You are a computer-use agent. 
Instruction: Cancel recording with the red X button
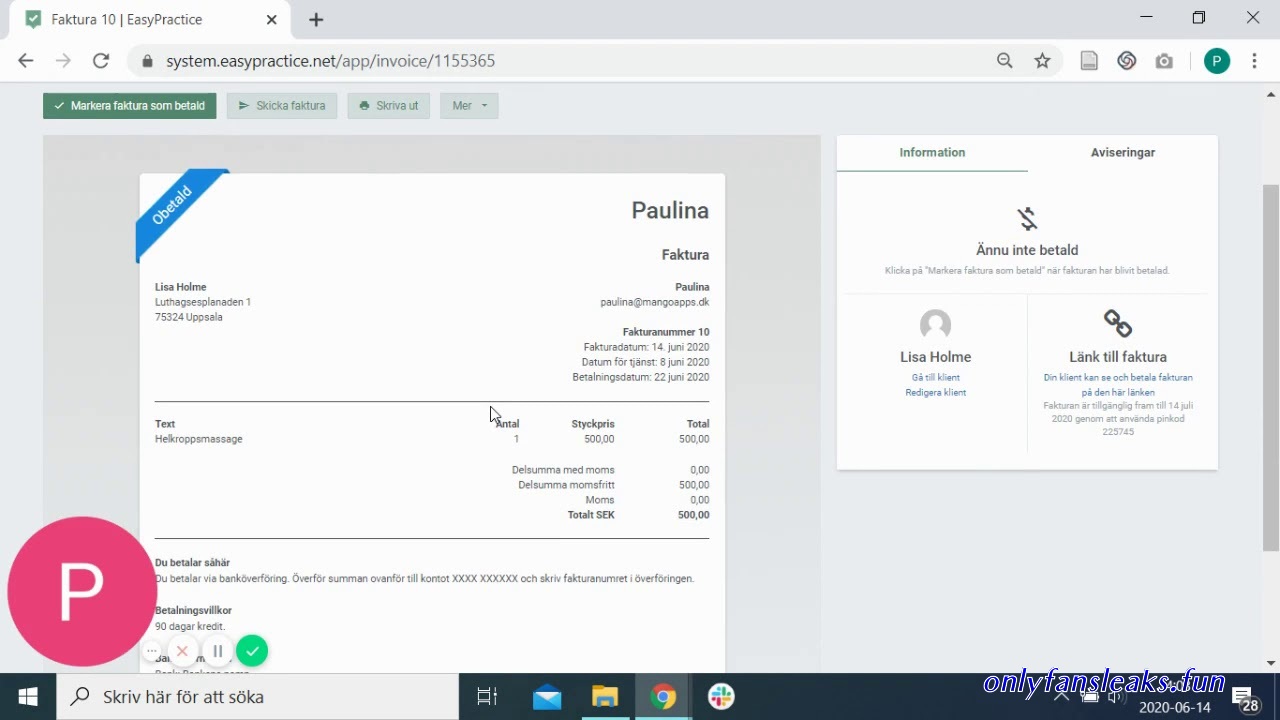click(x=182, y=651)
